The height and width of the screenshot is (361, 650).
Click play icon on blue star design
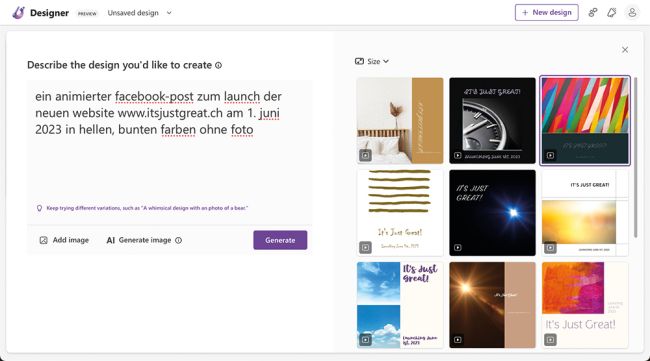458,247
